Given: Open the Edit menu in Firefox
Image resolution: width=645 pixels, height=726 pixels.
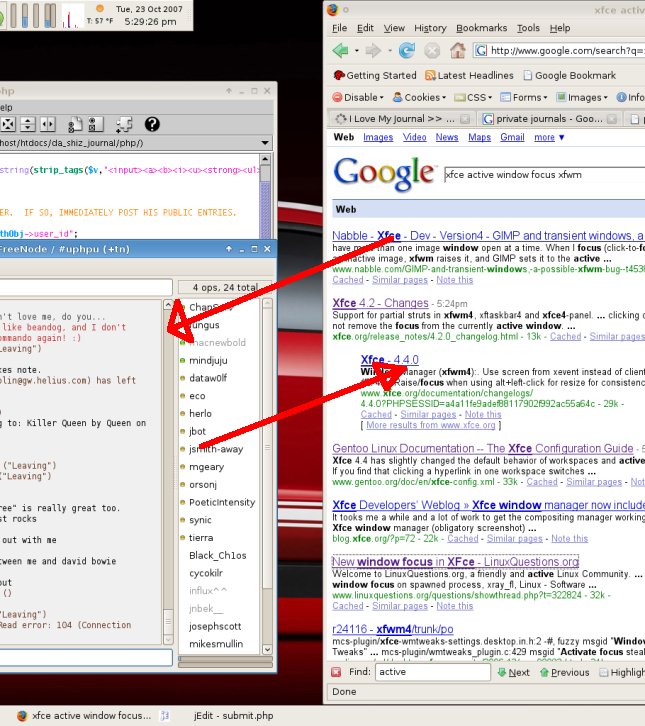Looking at the screenshot, I should click(365, 28).
